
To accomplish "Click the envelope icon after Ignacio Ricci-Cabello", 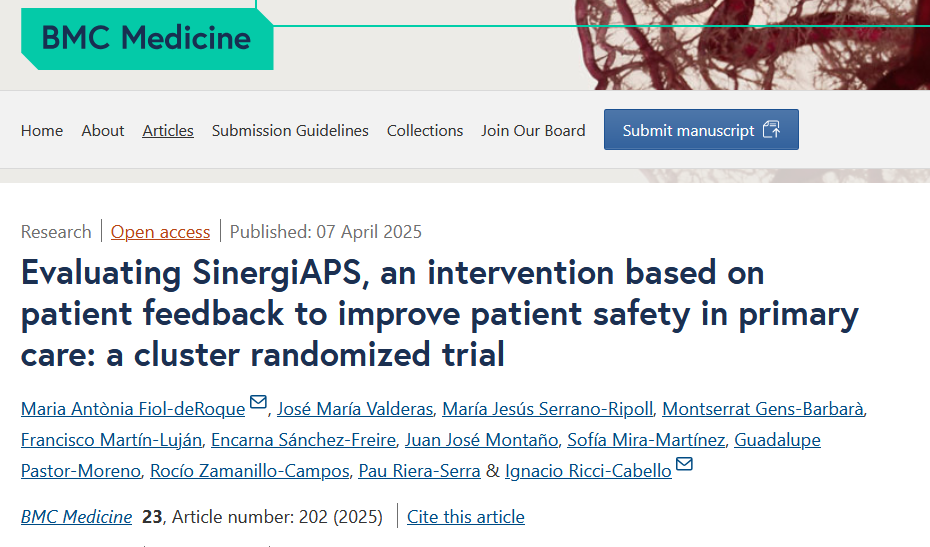I will point(684,465).
